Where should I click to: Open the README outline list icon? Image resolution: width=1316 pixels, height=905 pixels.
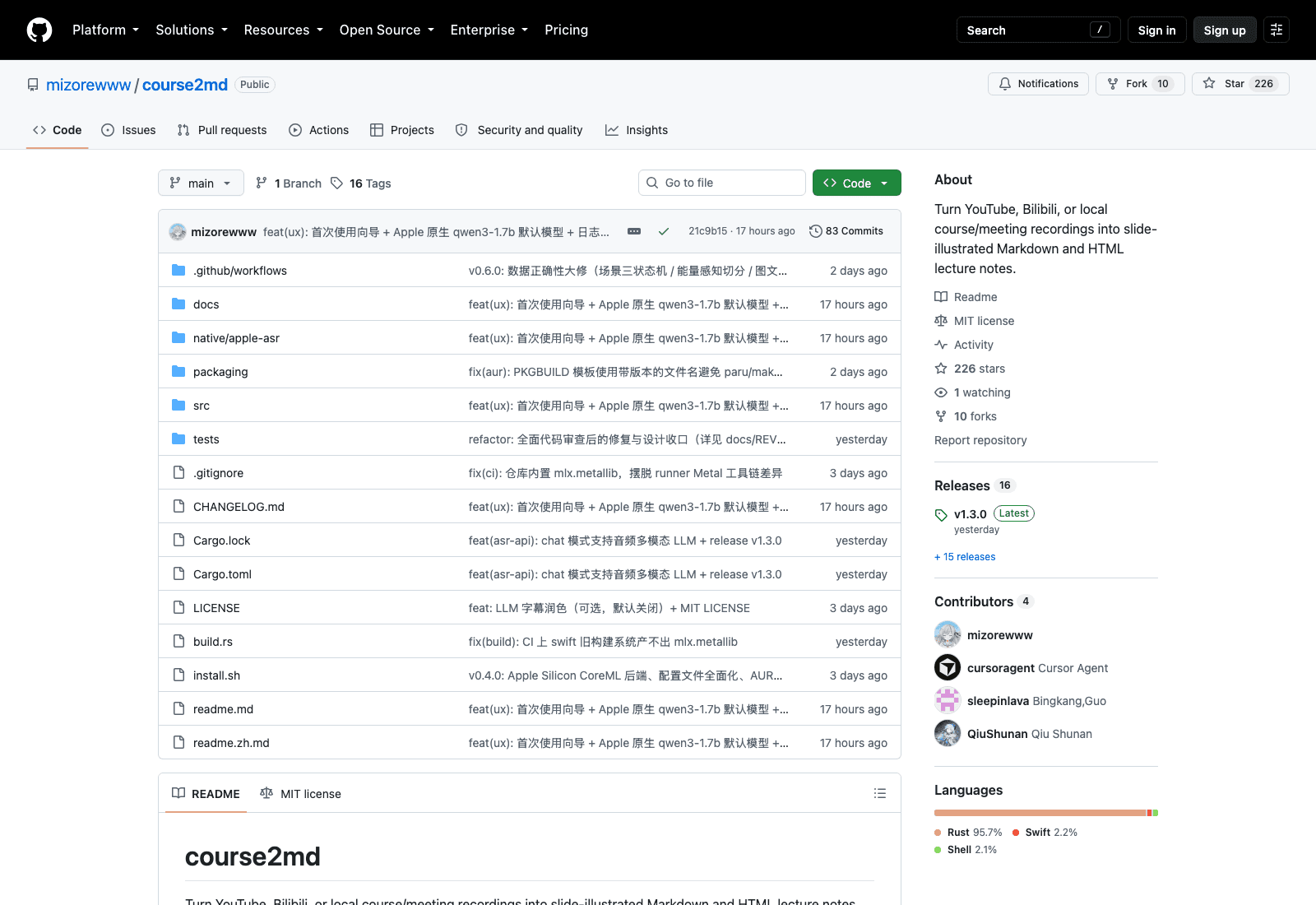[x=880, y=793]
